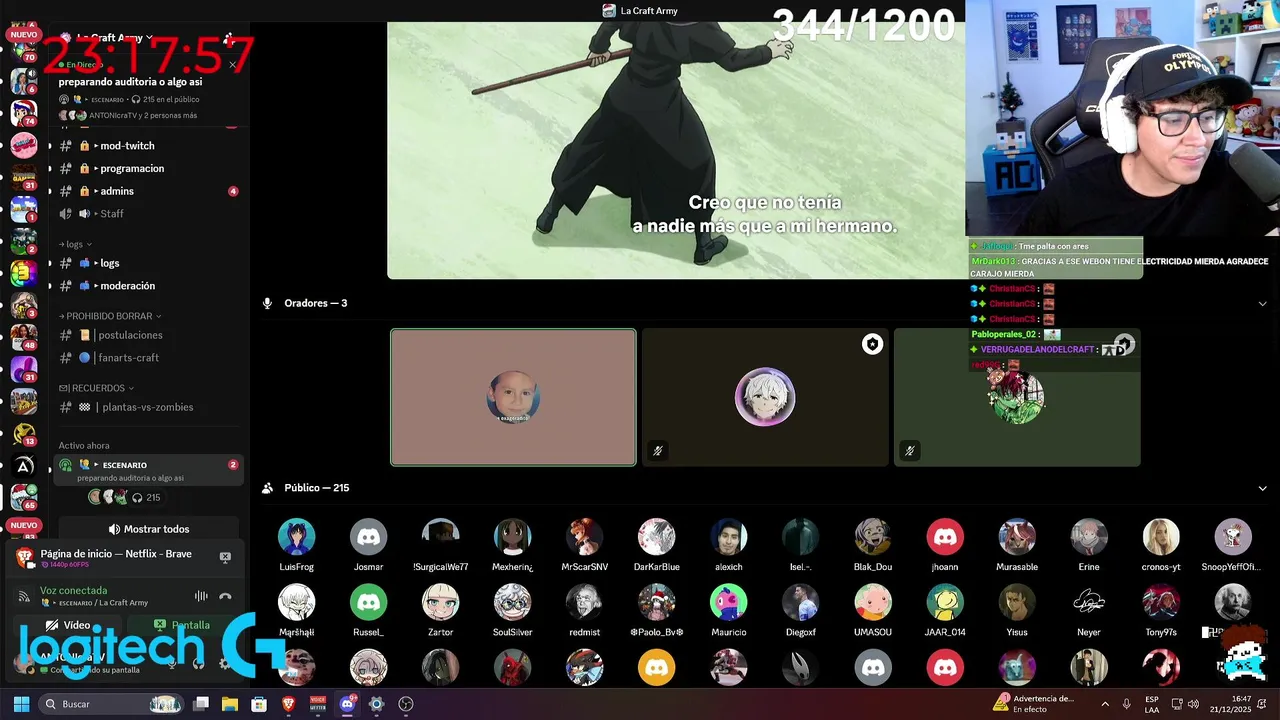Collapse the 'PROHIBIDO BORRAR' category
Viewport: 1280px width, 720px height.
[108, 316]
